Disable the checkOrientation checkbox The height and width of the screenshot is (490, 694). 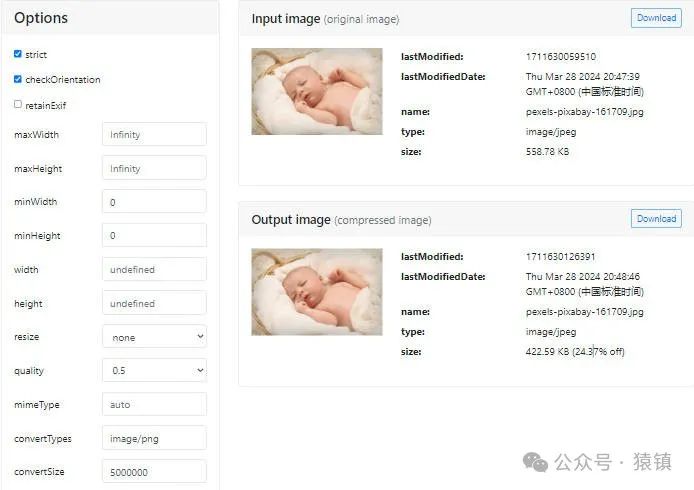pyautogui.click(x=18, y=79)
